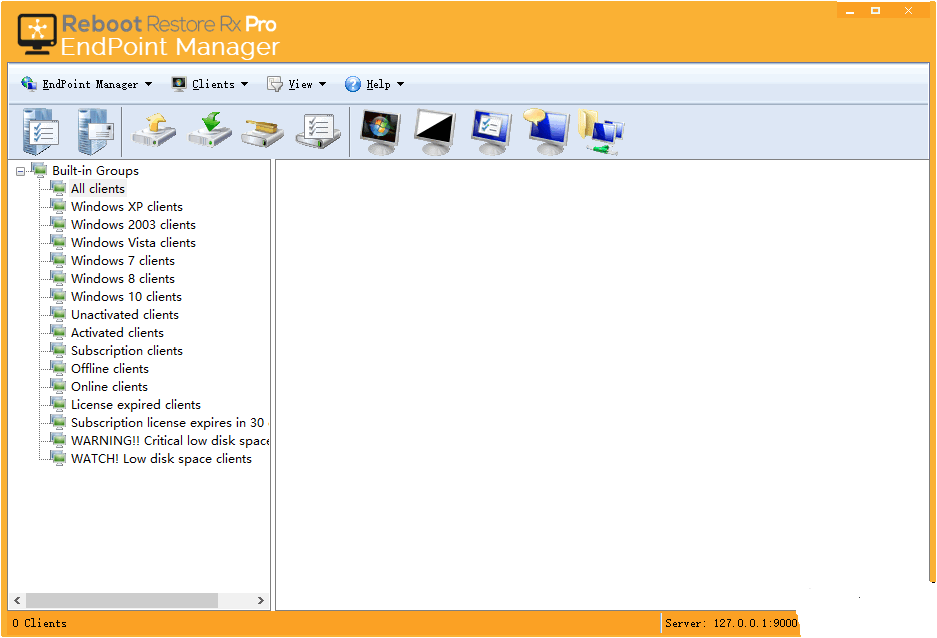Click the black and white monitor icon

pyautogui.click(x=435, y=130)
